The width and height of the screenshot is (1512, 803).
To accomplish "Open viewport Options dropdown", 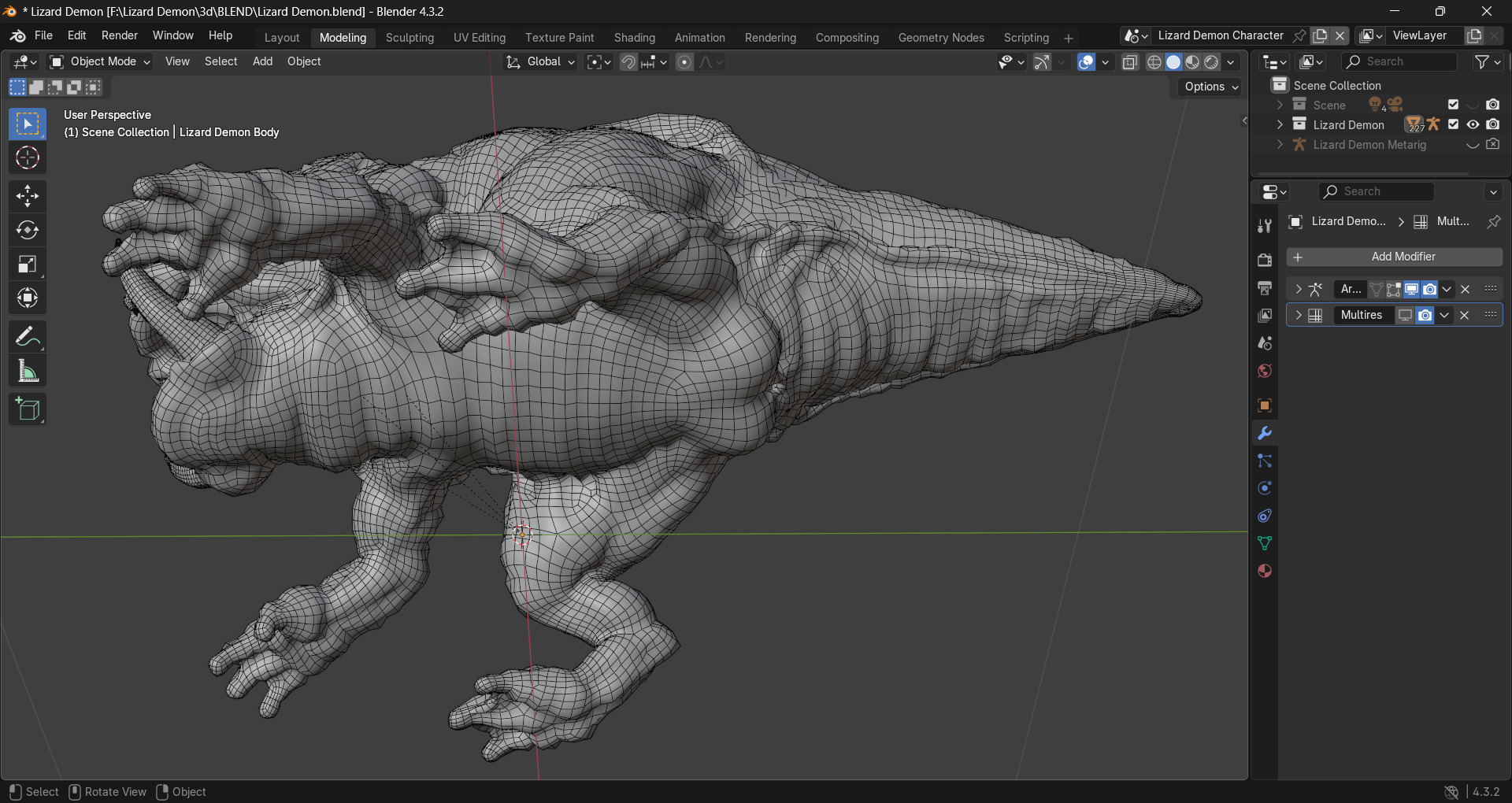I will (1211, 87).
